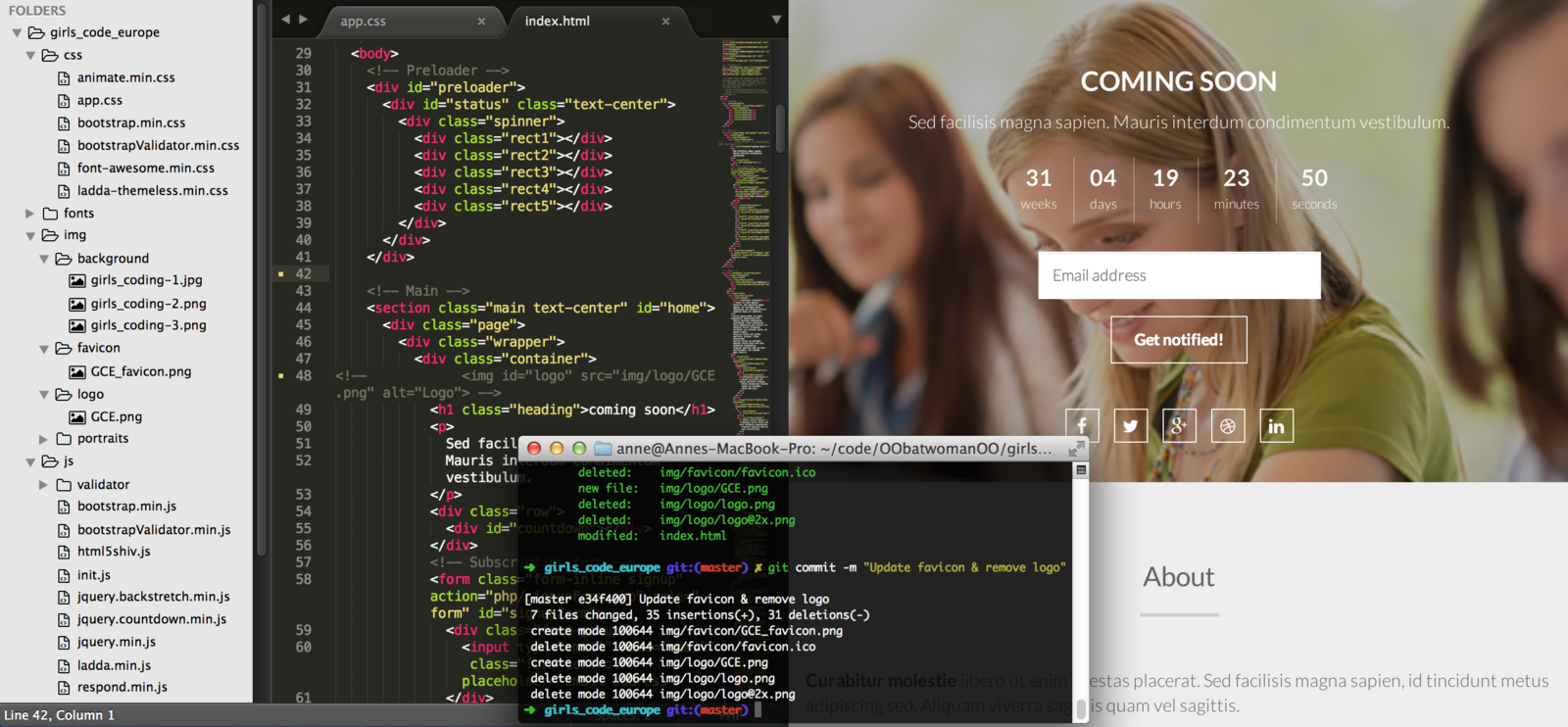Click the Twitter social icon

click(1131, 426)
